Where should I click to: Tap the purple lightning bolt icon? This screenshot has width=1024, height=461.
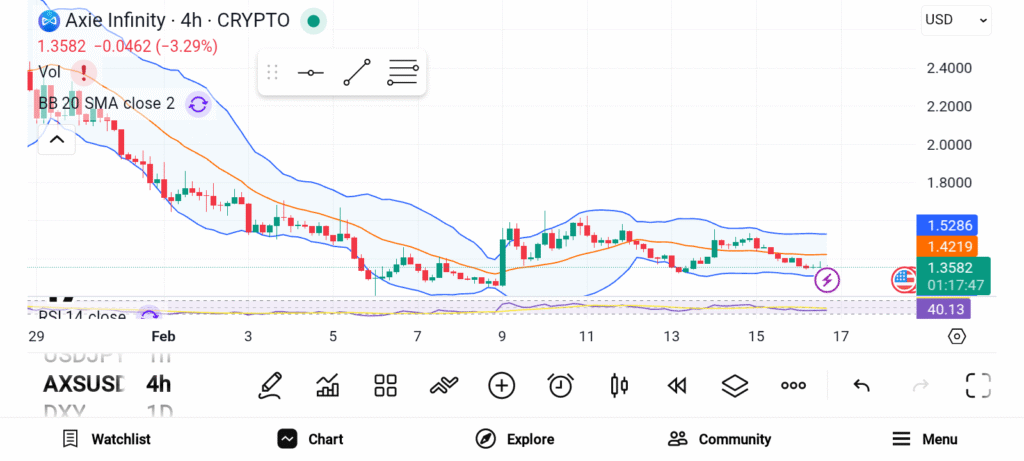coord(827,280)
